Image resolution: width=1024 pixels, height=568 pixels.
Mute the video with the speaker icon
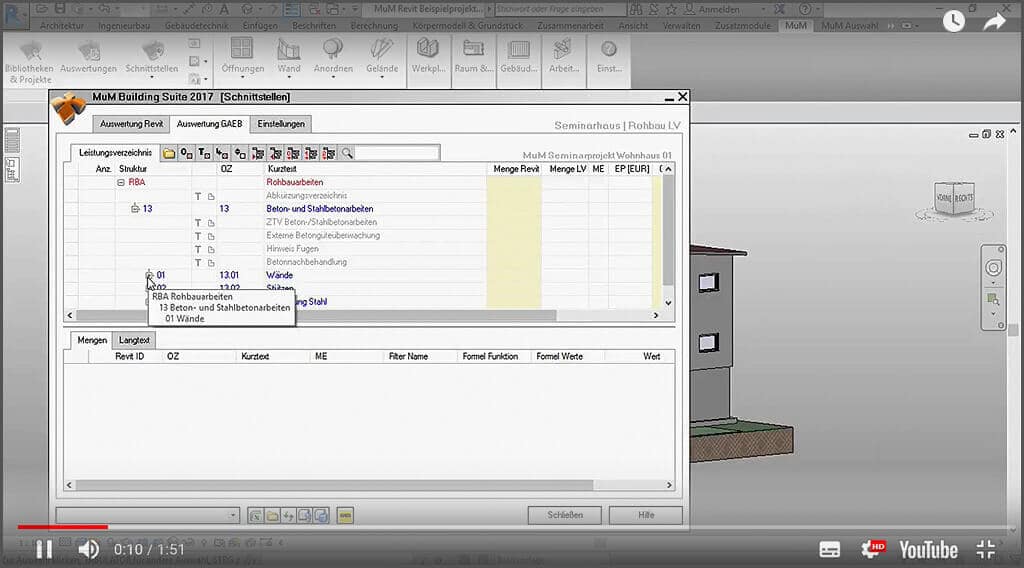coord(89,549)
